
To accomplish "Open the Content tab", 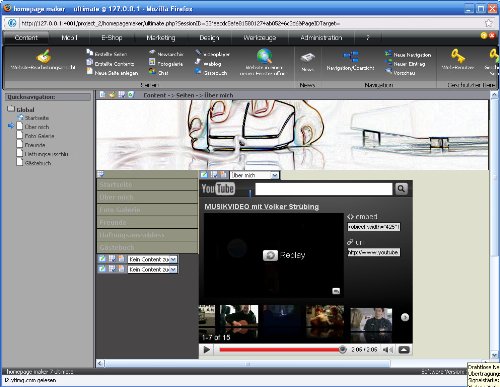I will pyautogui.click(x=26, y=38).
